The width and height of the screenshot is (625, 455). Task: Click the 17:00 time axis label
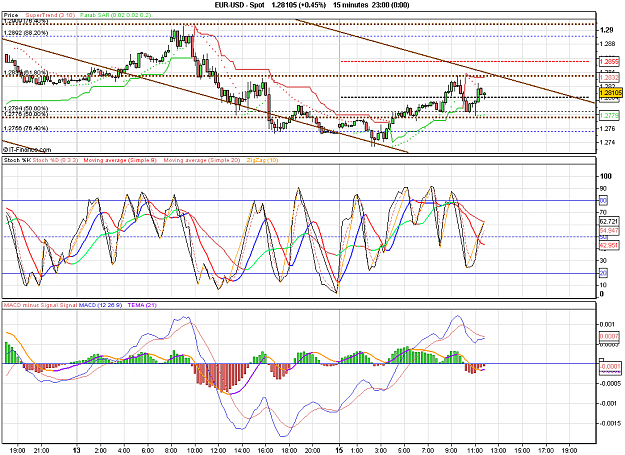point(546,451)
